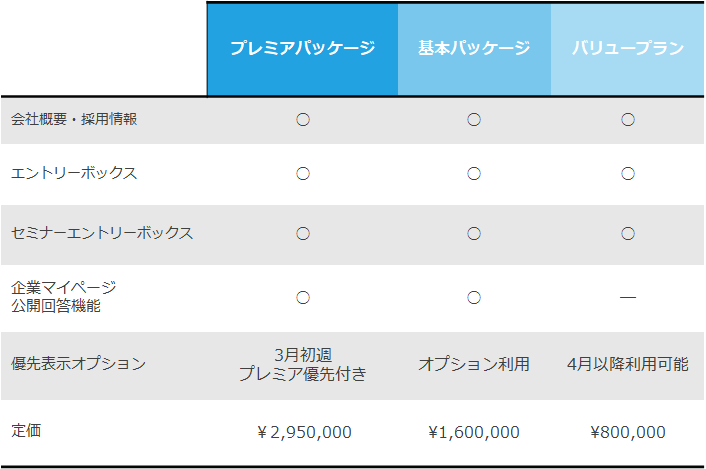Click the 会社概要・採用情報 row label

click(x=74, y=119)
